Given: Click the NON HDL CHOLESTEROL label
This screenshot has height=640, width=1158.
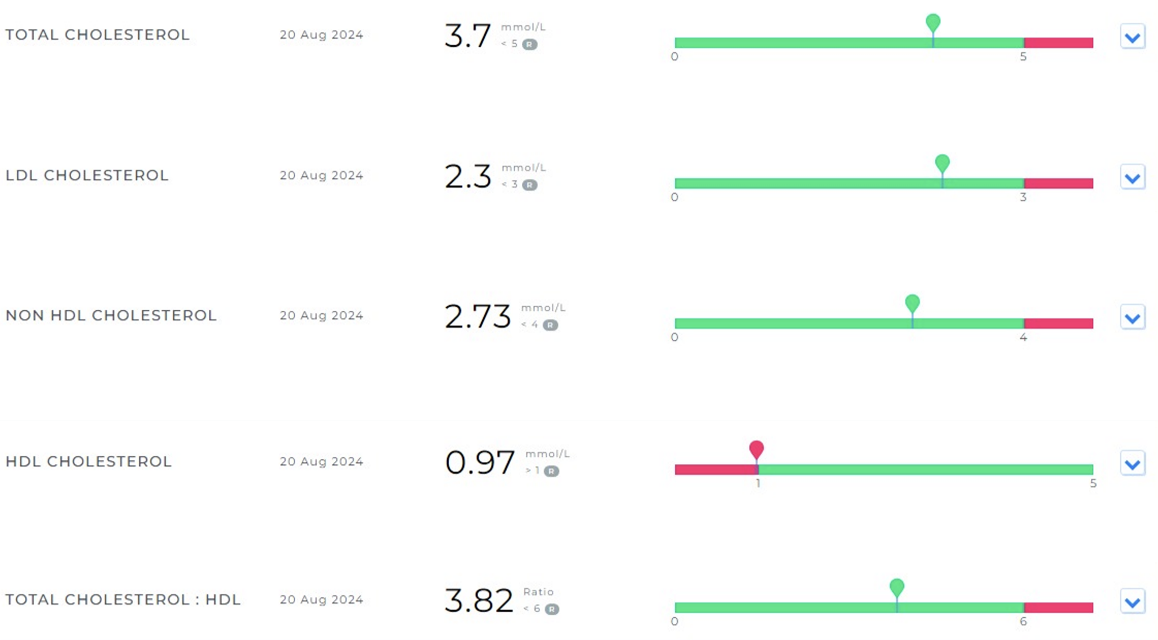Looking at the screenshot, I should pos(111,316).
